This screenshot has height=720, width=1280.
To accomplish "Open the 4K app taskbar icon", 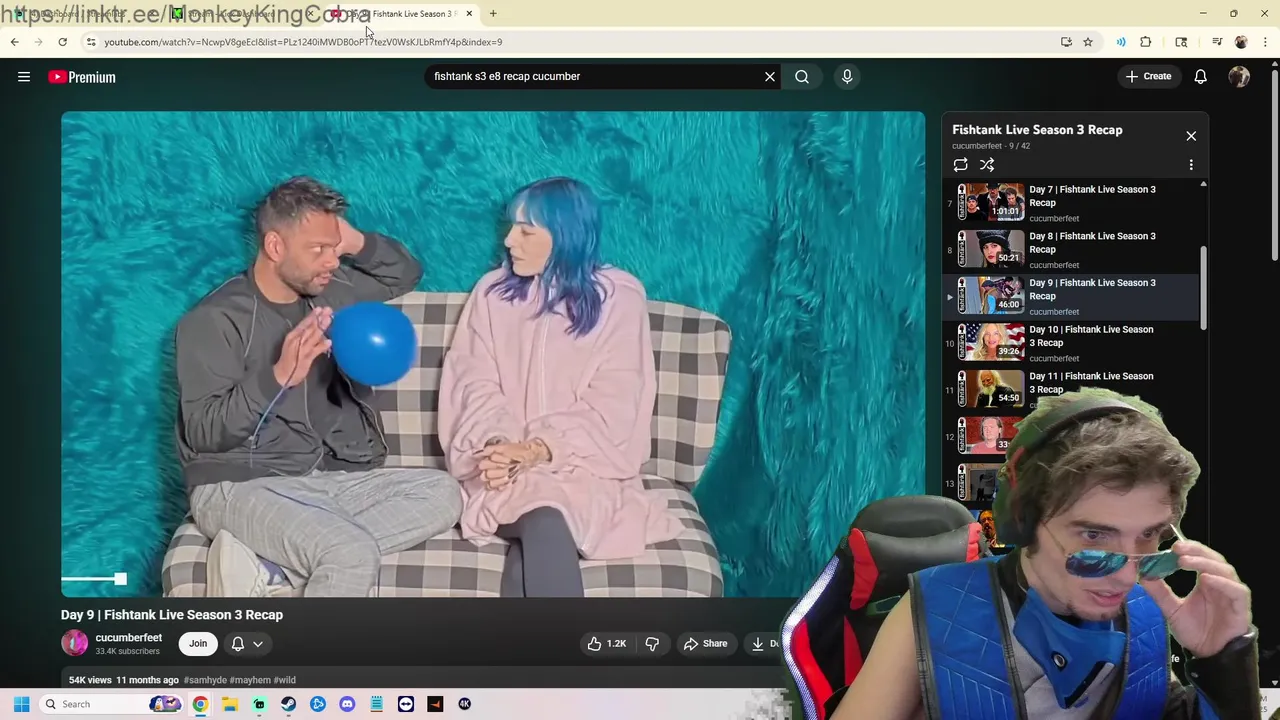I will tap(464, 704).
